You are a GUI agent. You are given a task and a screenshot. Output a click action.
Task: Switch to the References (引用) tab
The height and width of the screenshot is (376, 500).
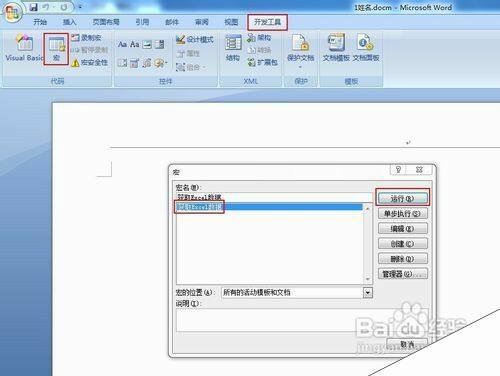(142, 22)
